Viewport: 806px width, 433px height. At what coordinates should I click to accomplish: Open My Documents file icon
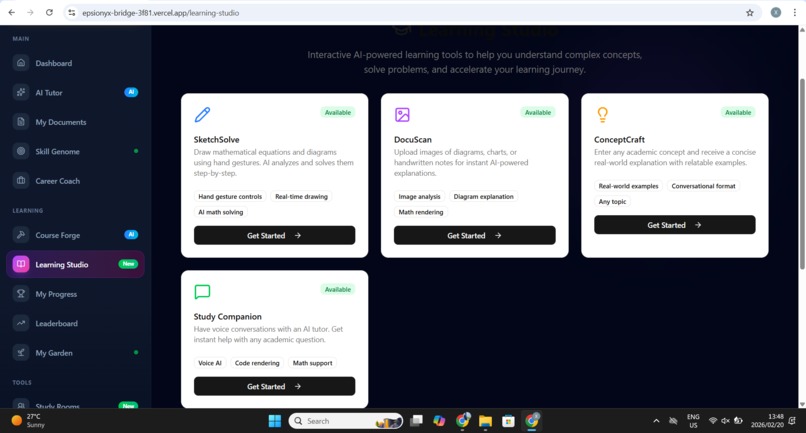point(21,122)
